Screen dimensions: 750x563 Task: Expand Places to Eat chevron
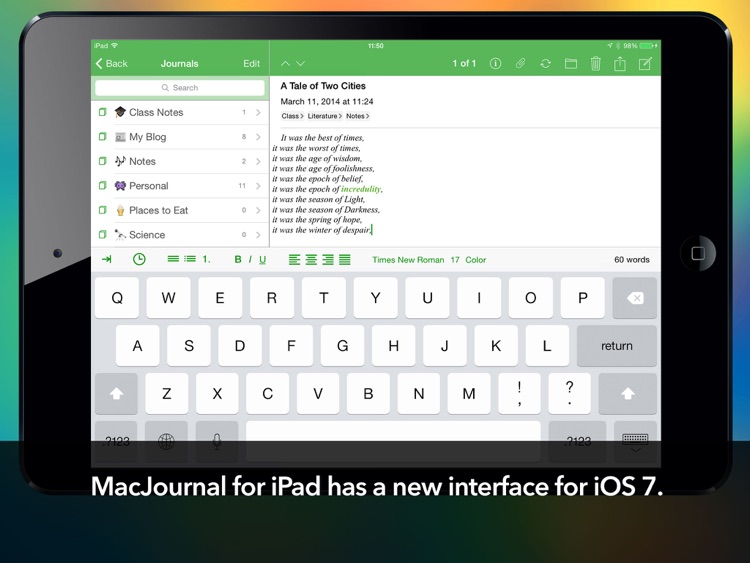tap(258, 210)
